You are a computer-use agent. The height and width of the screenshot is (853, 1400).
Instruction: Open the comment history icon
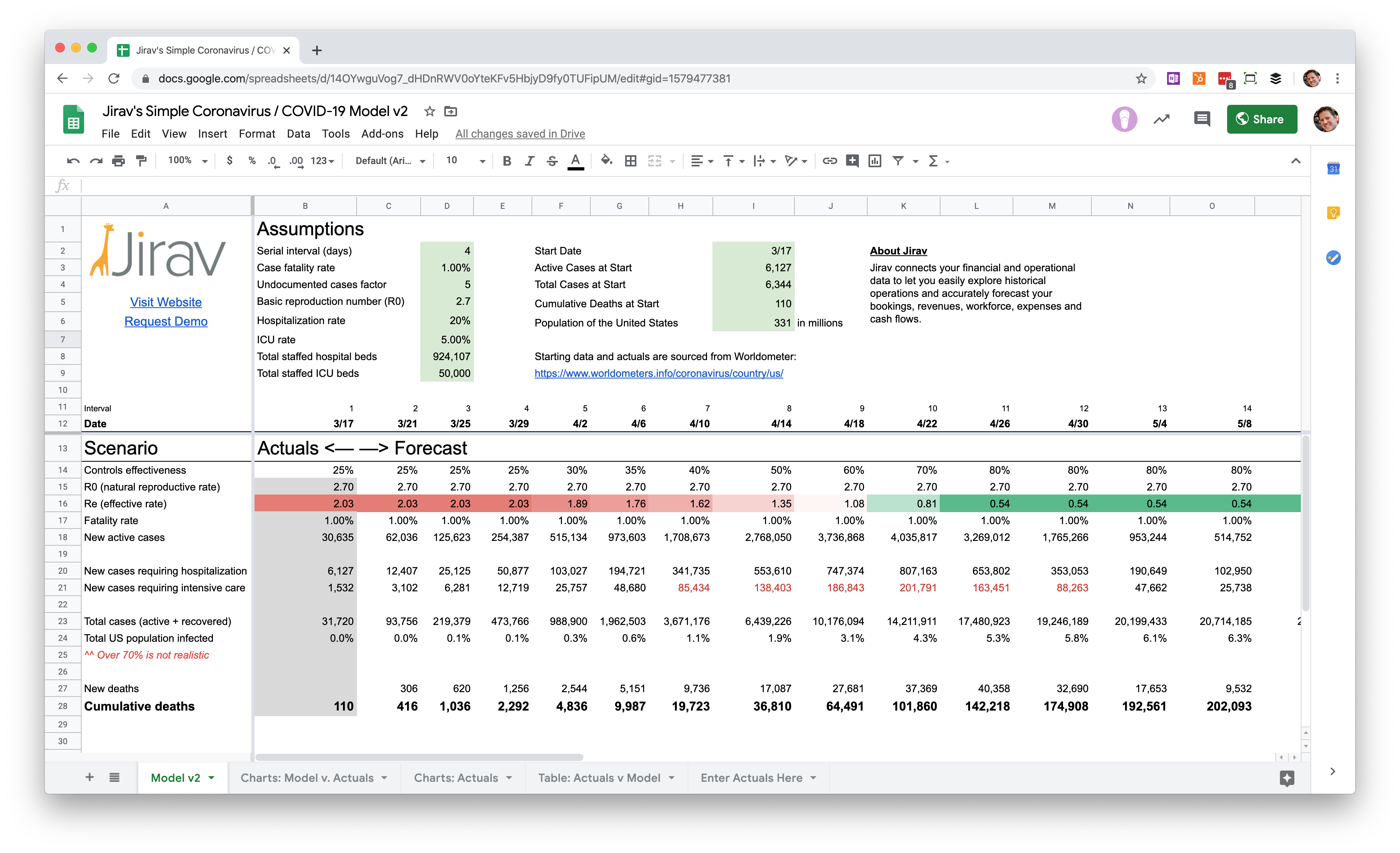[x=1202, y=119]
